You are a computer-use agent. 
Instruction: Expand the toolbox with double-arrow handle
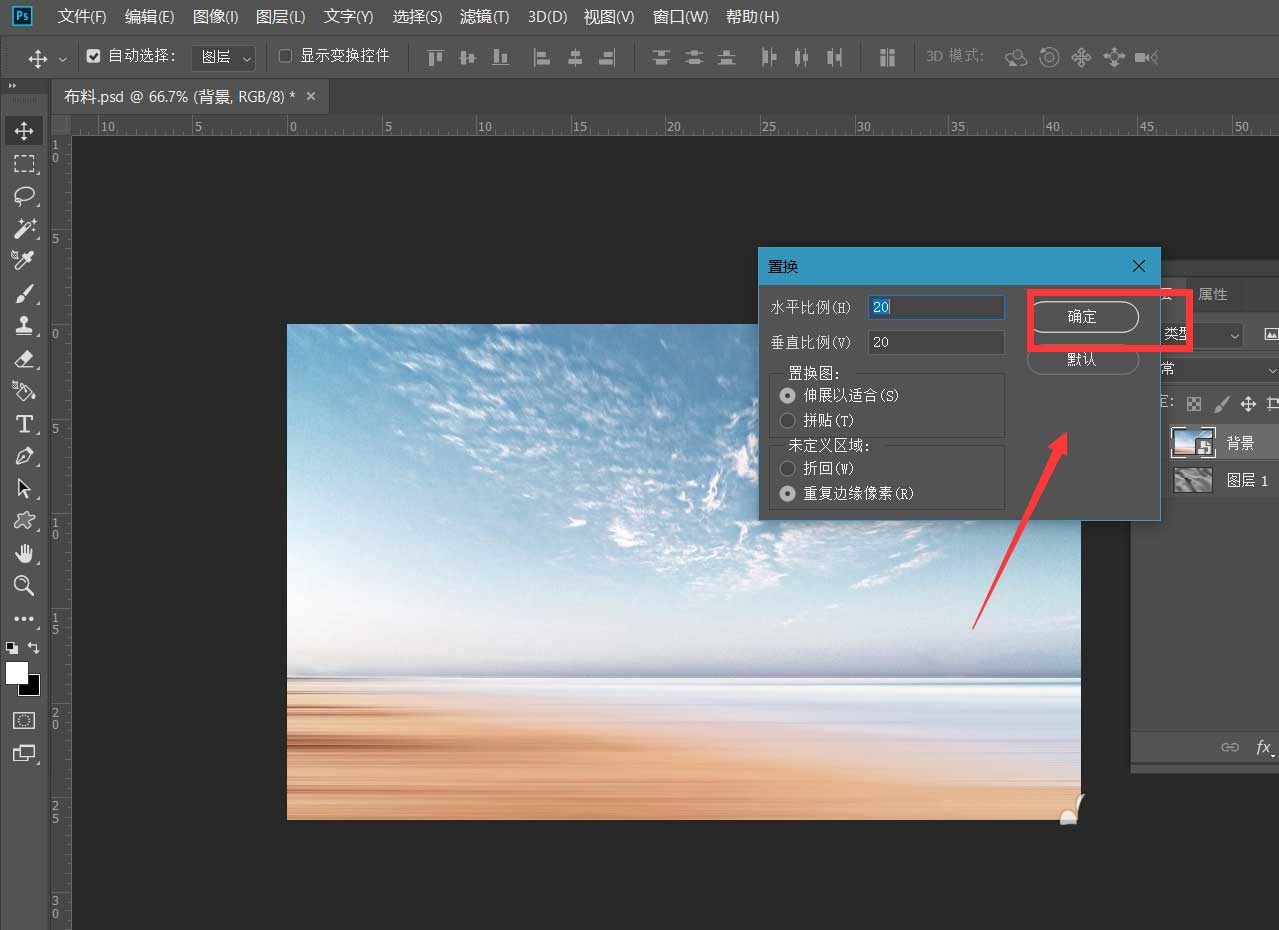11,87
